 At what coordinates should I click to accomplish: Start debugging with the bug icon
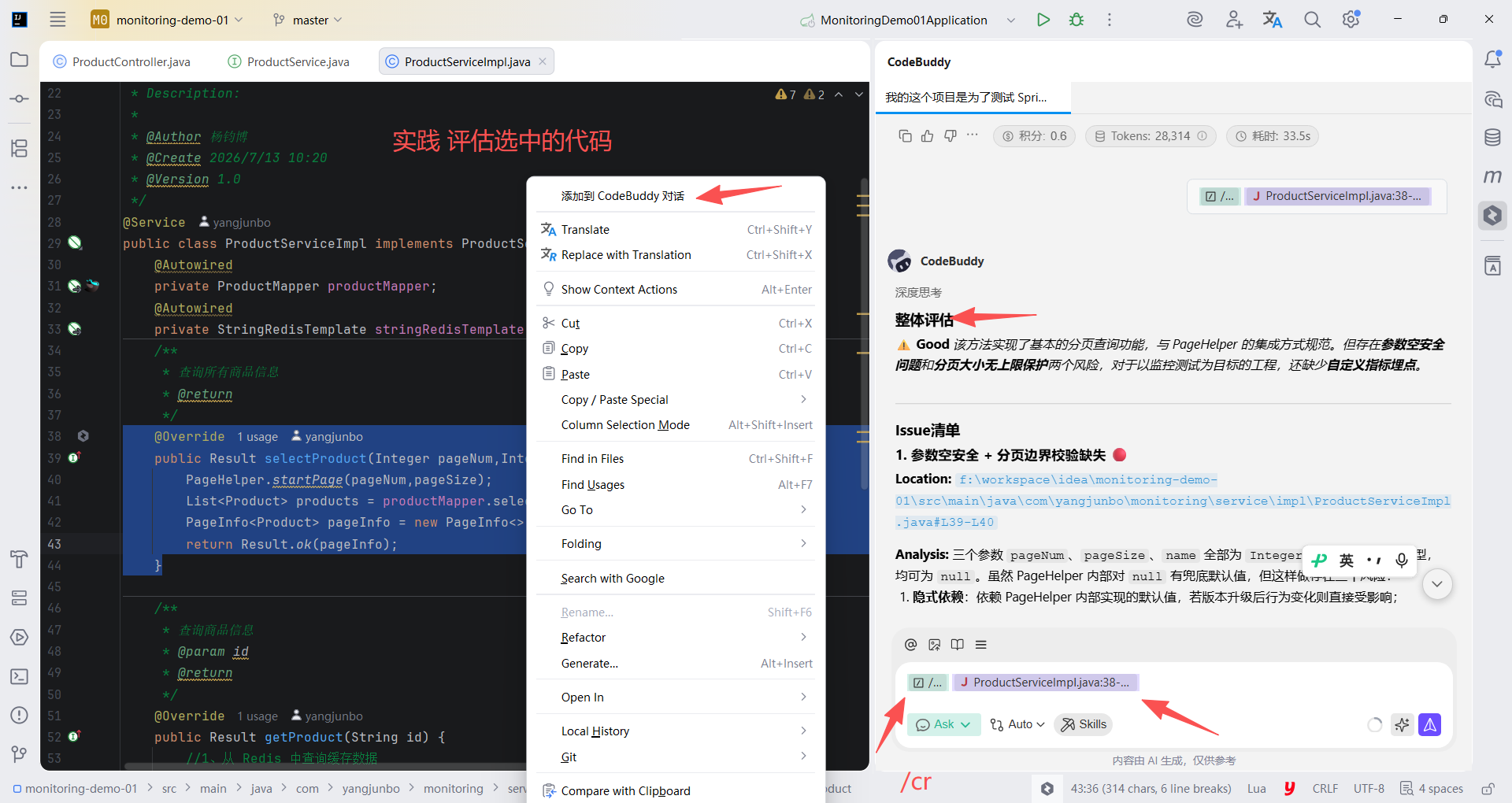(1077, 20)
